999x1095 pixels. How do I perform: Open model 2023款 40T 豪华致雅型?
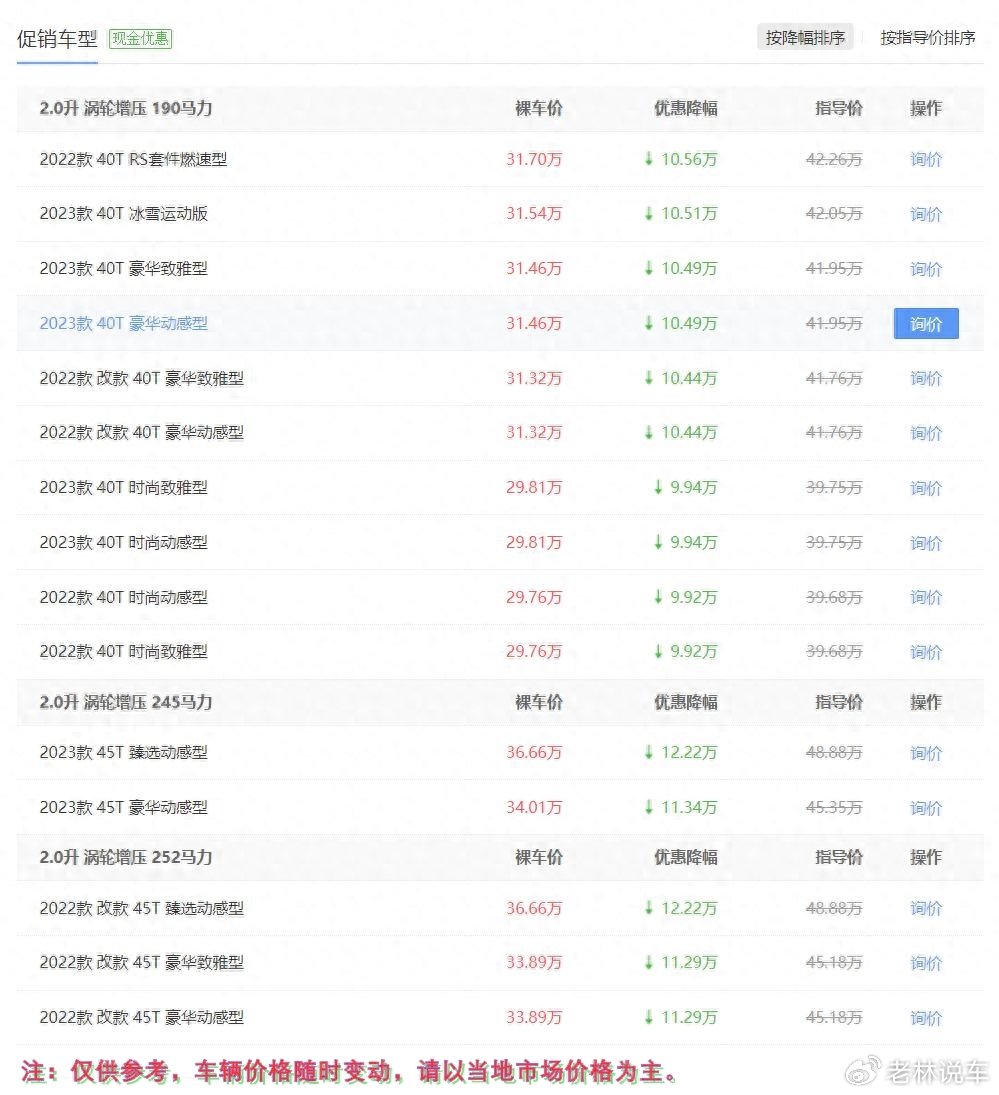124,268
